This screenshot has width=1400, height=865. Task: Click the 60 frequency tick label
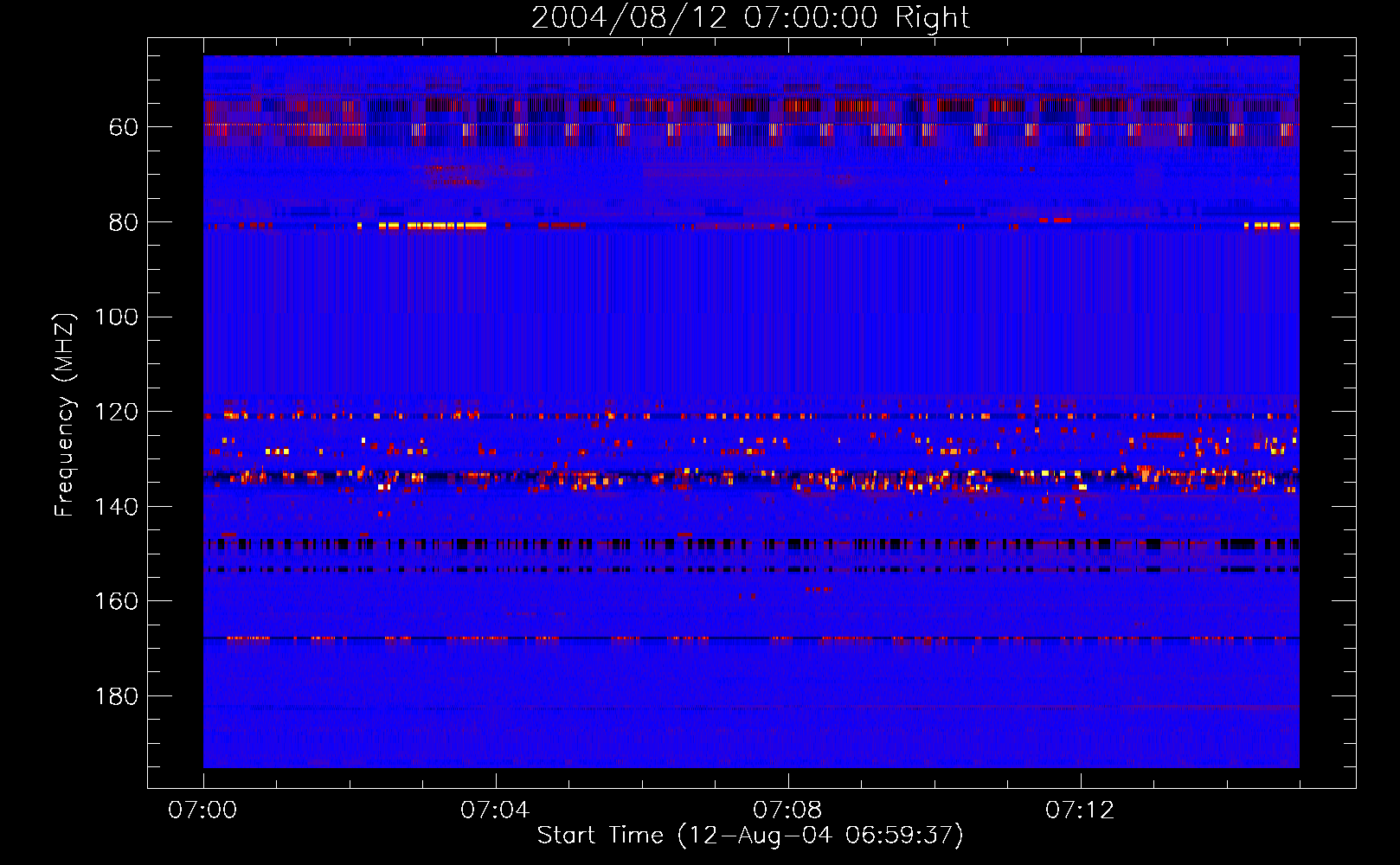click(124, 127)
